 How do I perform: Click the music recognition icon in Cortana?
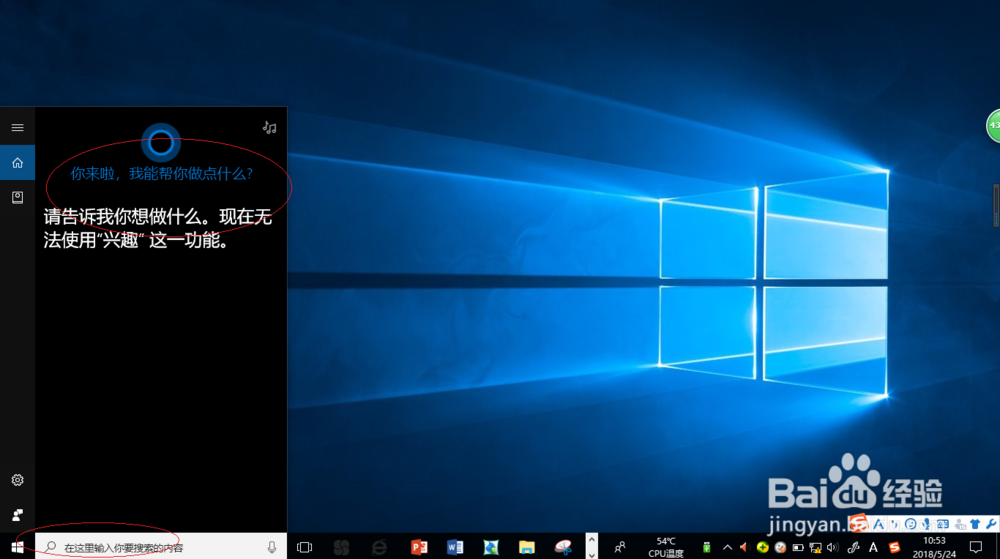point(270,127)
